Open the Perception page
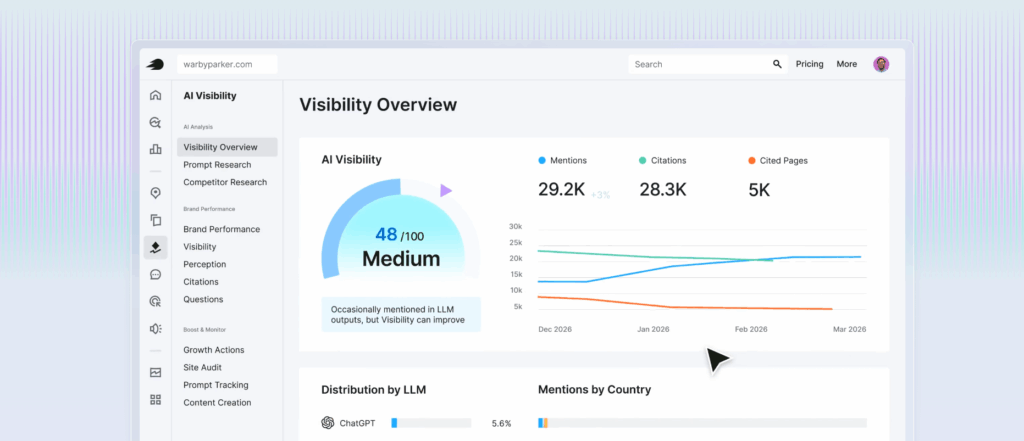This screenshot has height=441, width=1024. [x=204, y=265]
